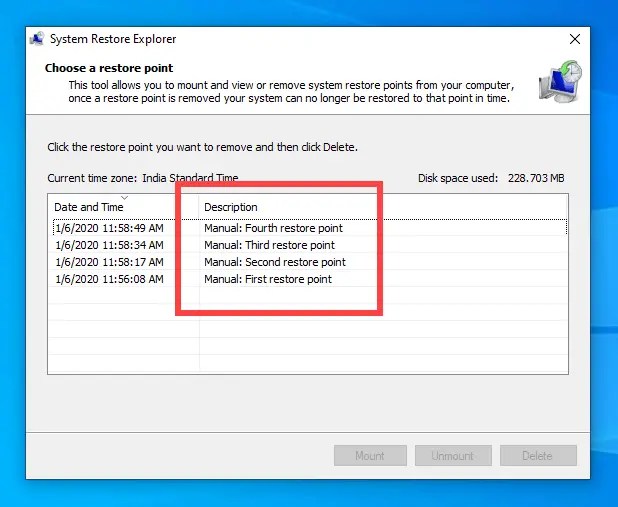Select Manual: Fourth restore point description

[274, 228]
